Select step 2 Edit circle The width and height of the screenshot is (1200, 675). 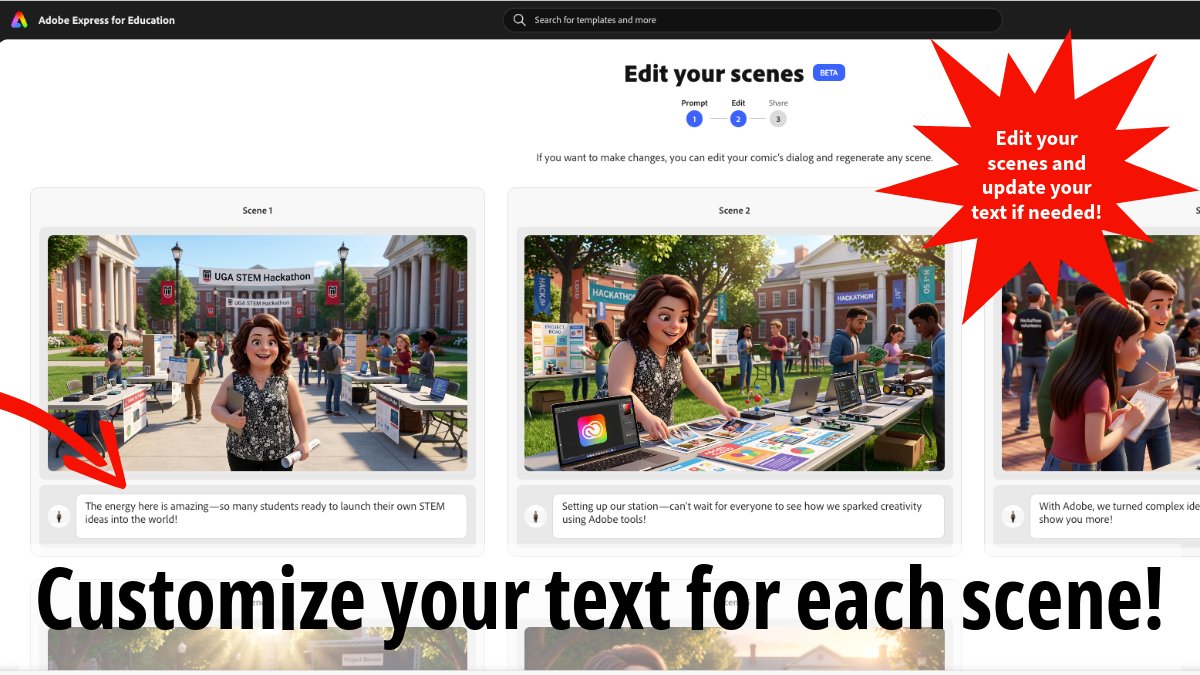(738, 119)
